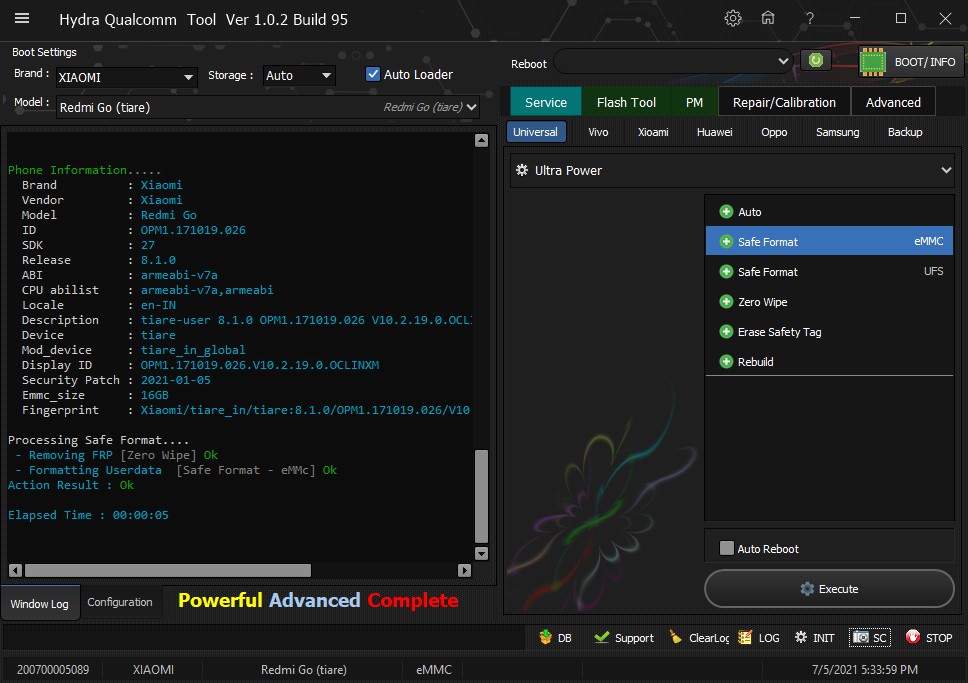Click the Support checkmark icon
968x683 pixels.
click(x=601, y=637)
